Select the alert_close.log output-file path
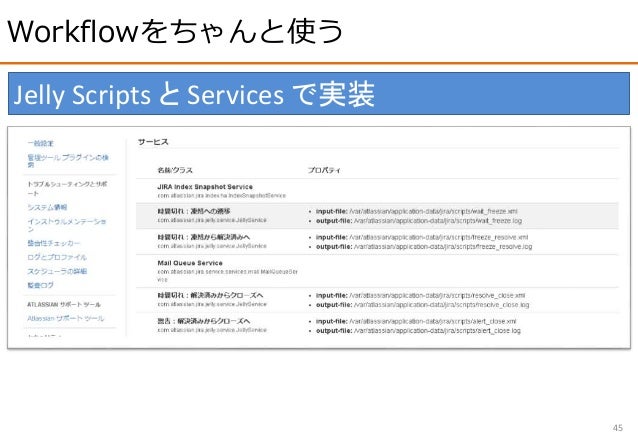The height and width of the screenshot is (442, 638). 437,331
